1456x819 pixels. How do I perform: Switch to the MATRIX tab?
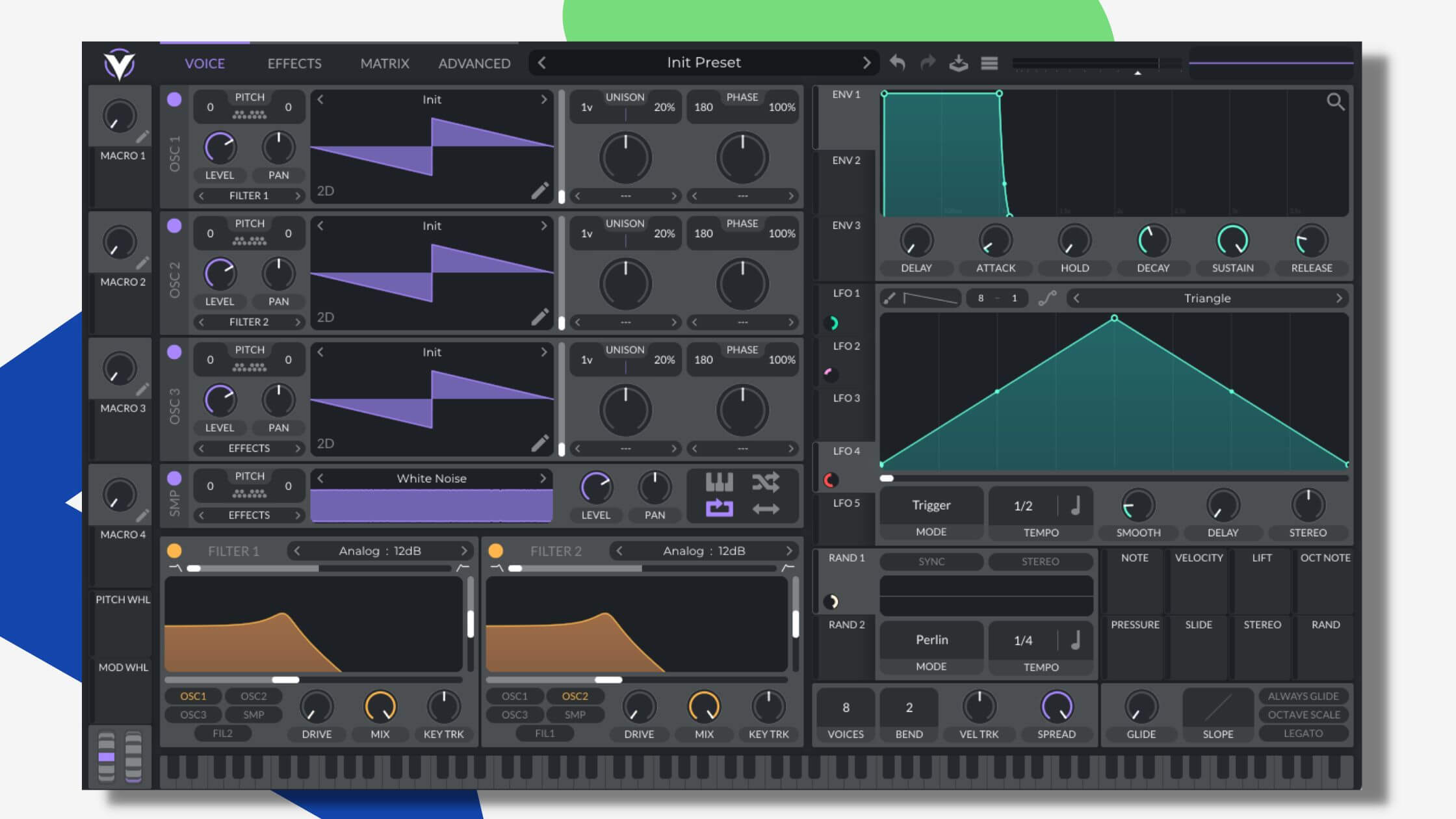pyautogui.click(x=385, y=64)
